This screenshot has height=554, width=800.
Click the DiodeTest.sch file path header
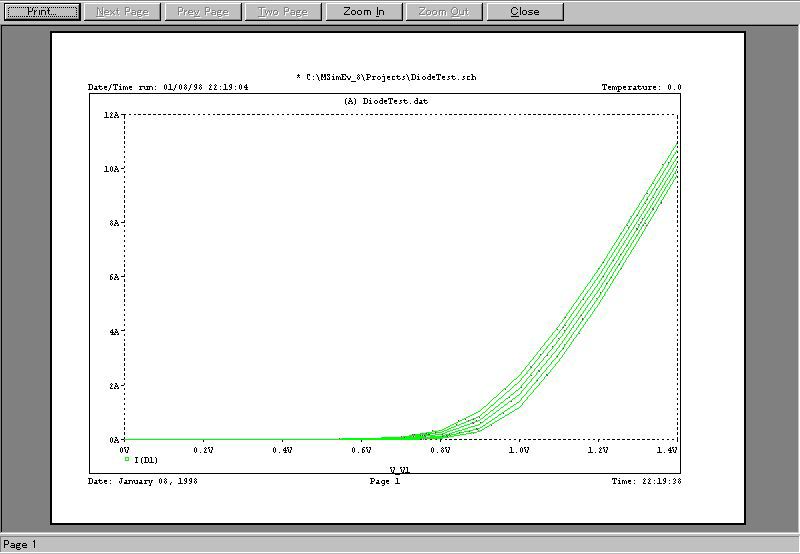point(386,77)
